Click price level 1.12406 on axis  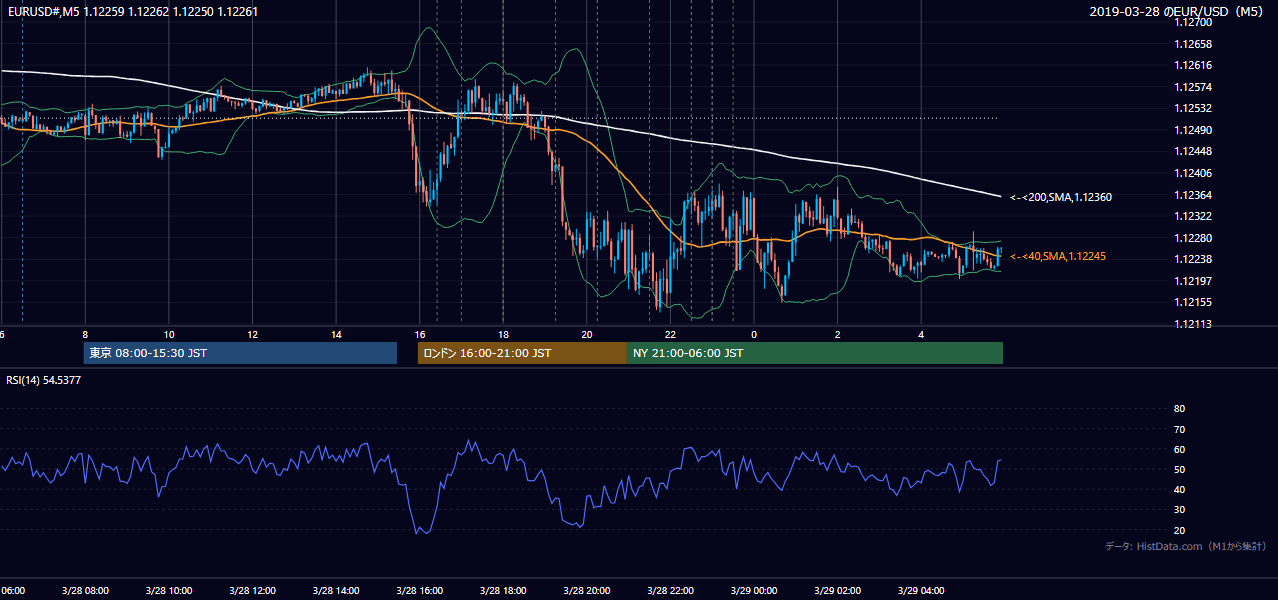point(1192,173)
